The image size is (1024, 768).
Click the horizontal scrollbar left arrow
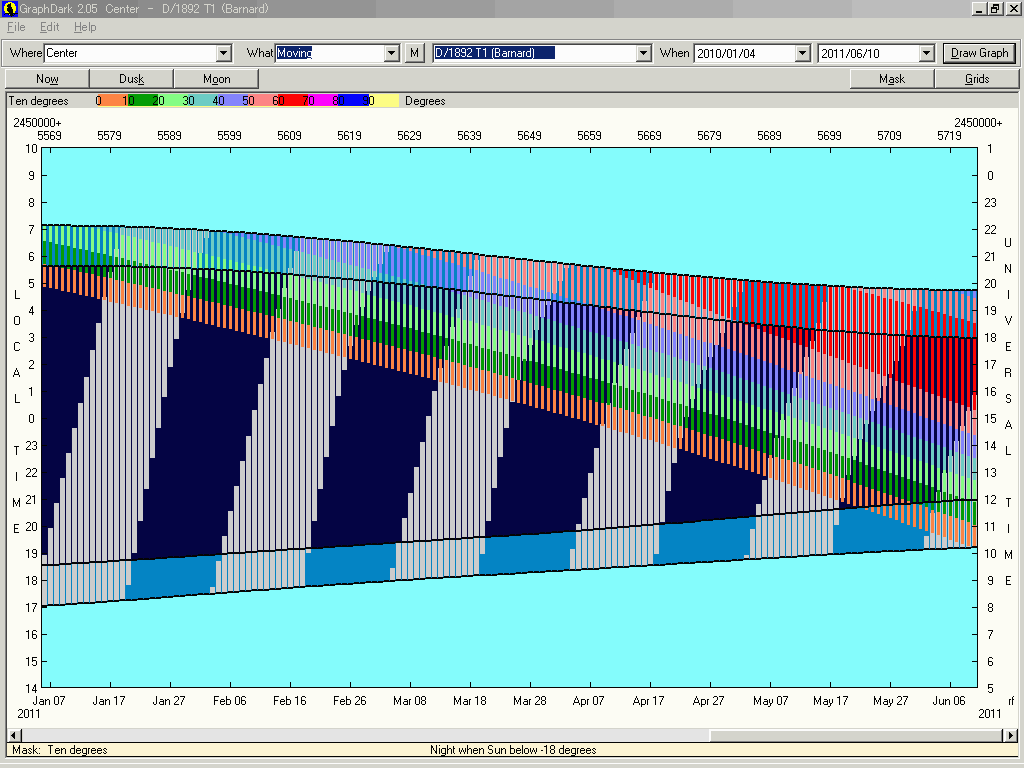point(12,735)
